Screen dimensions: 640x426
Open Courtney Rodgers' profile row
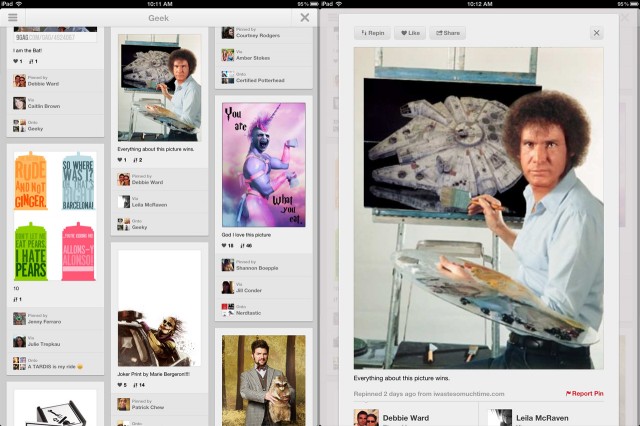tap(264, 33)
